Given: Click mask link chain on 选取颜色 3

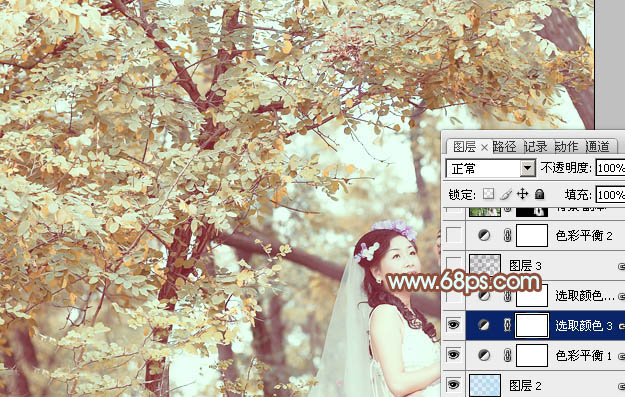Looking at the screenshot, I should click(x=507, y=325).
